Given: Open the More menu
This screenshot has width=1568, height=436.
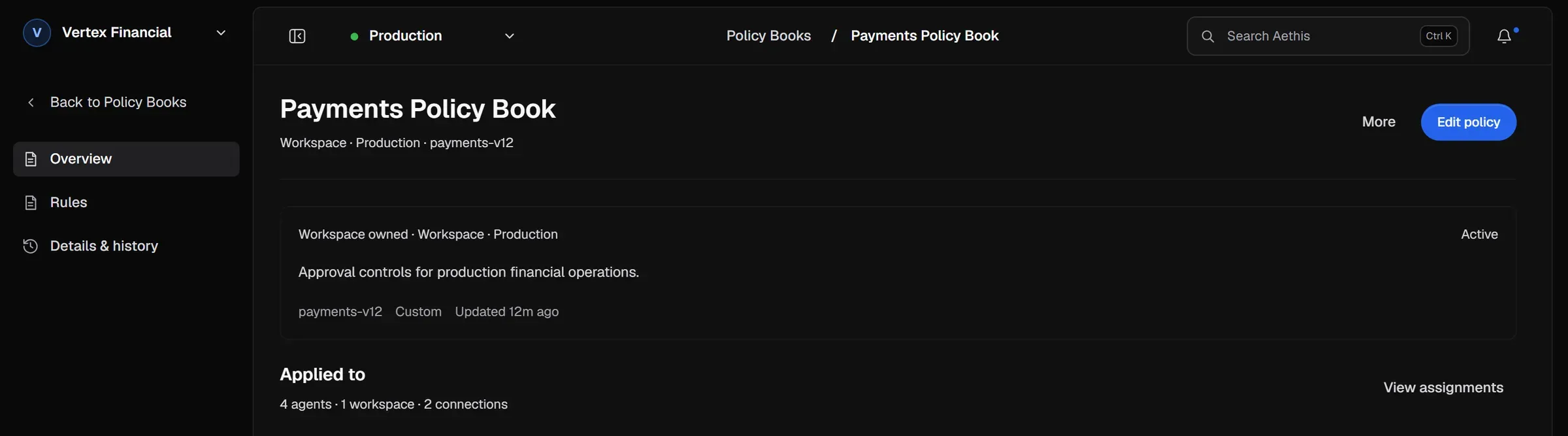Looking at the screenshot, I should pyautogui.click(x=1379, y=122).
